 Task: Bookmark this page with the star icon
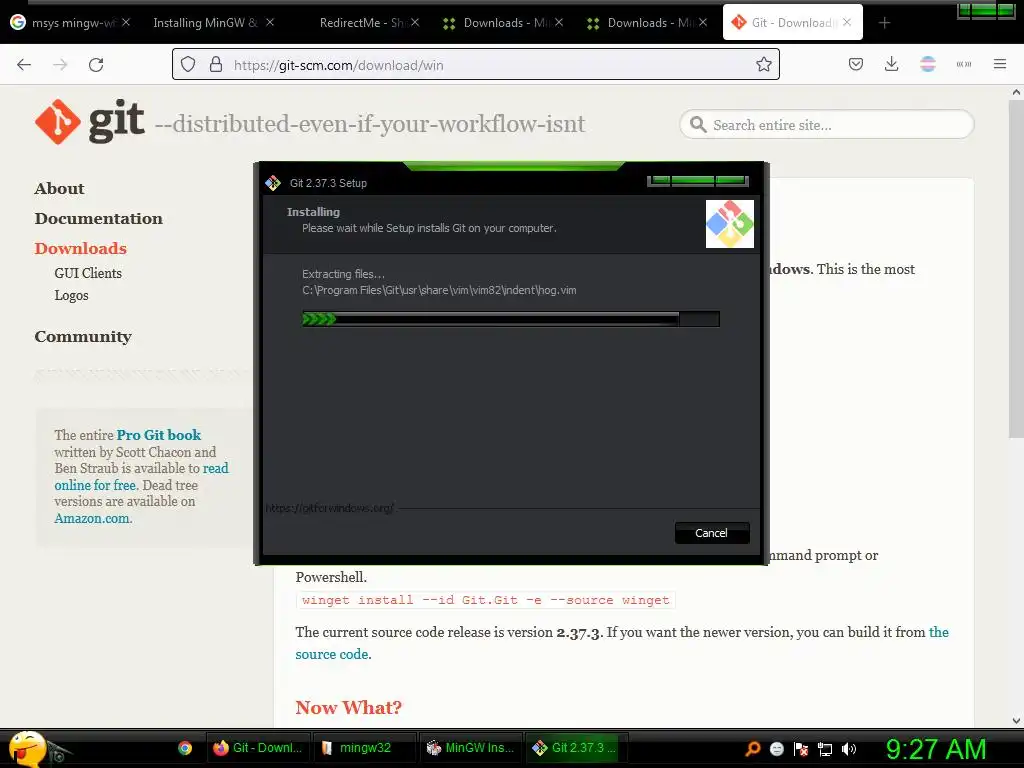(763, 65)
